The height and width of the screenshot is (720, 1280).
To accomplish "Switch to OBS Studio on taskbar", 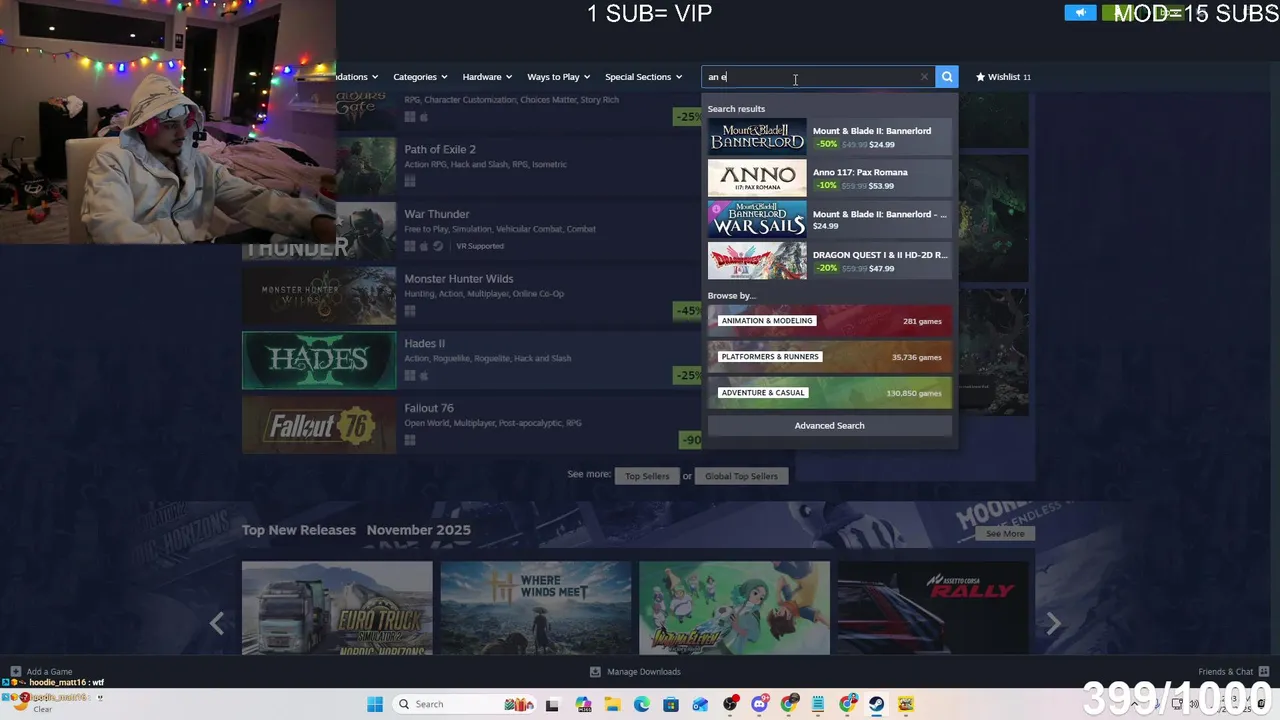I will 731,704.
